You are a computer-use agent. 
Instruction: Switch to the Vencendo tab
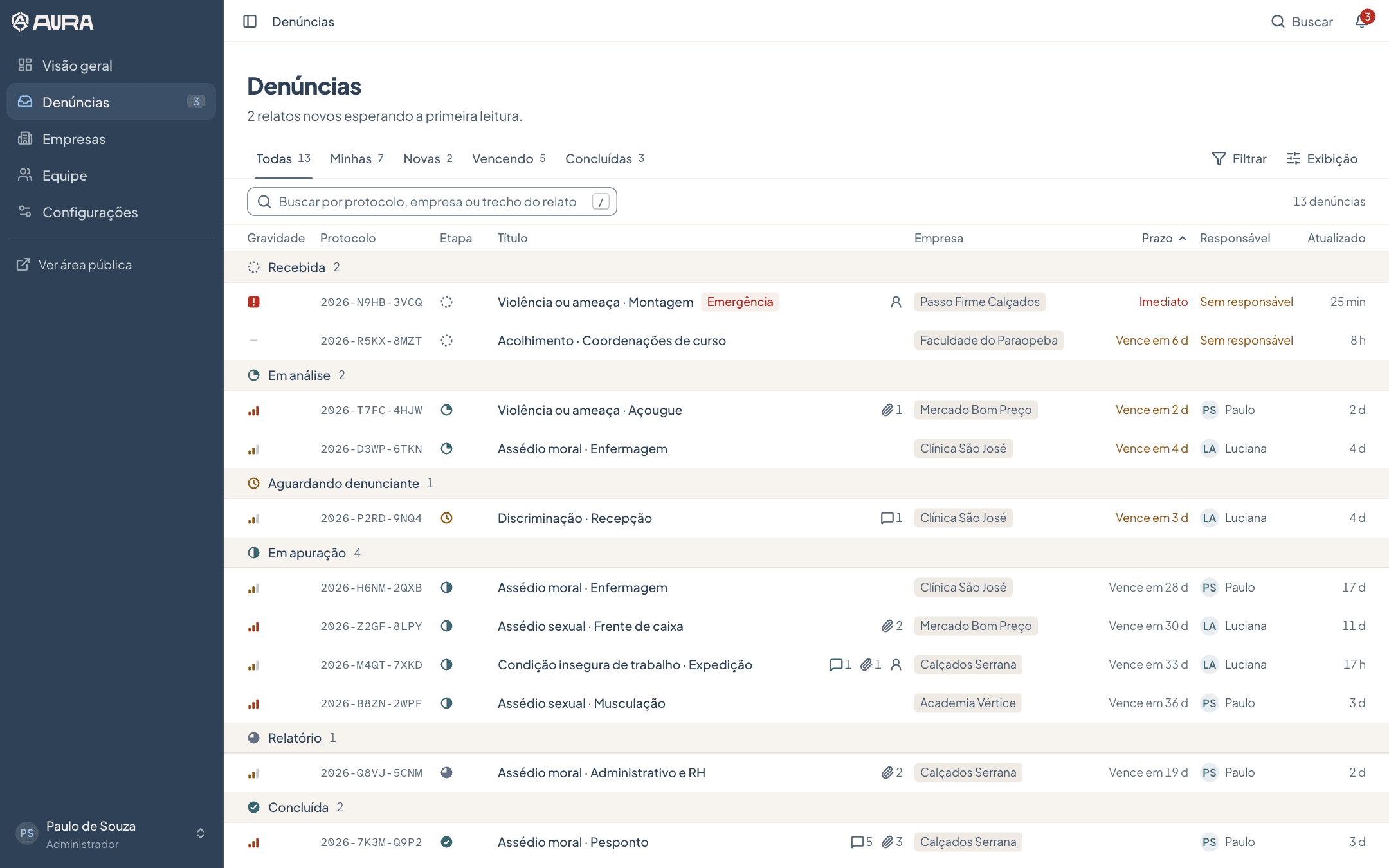pyautogui.click(x=509, y=159)
